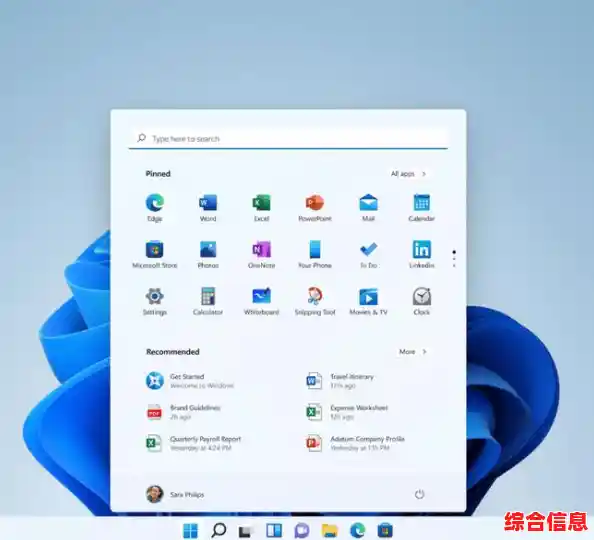This screenshot has height=540, width=594.
Task: Open the Edge pinned app
Action: click(x=155, y=208)
